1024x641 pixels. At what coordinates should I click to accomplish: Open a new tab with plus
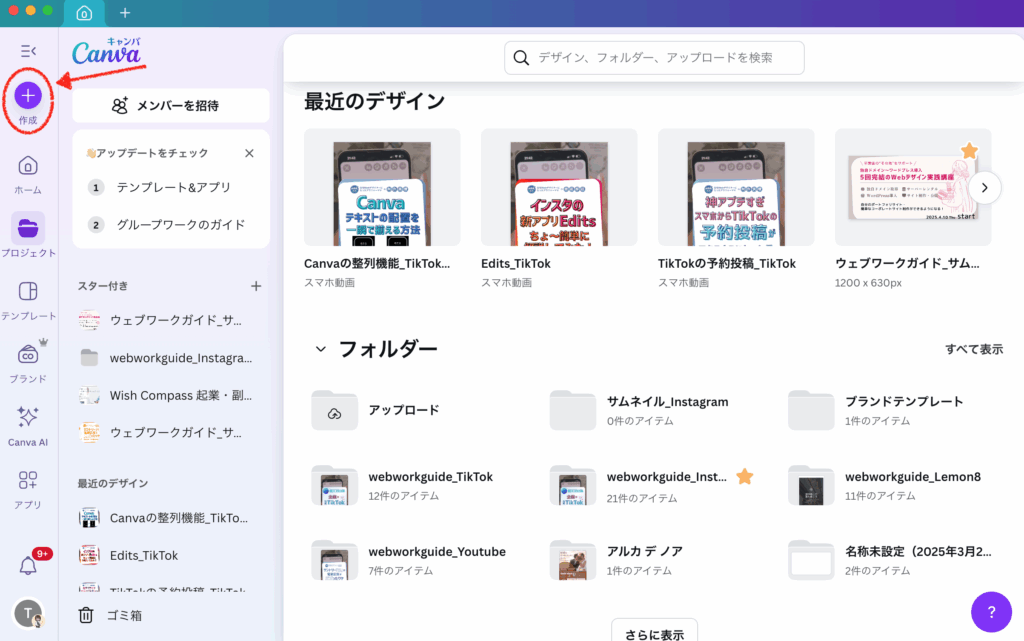(x=125, y=13)
